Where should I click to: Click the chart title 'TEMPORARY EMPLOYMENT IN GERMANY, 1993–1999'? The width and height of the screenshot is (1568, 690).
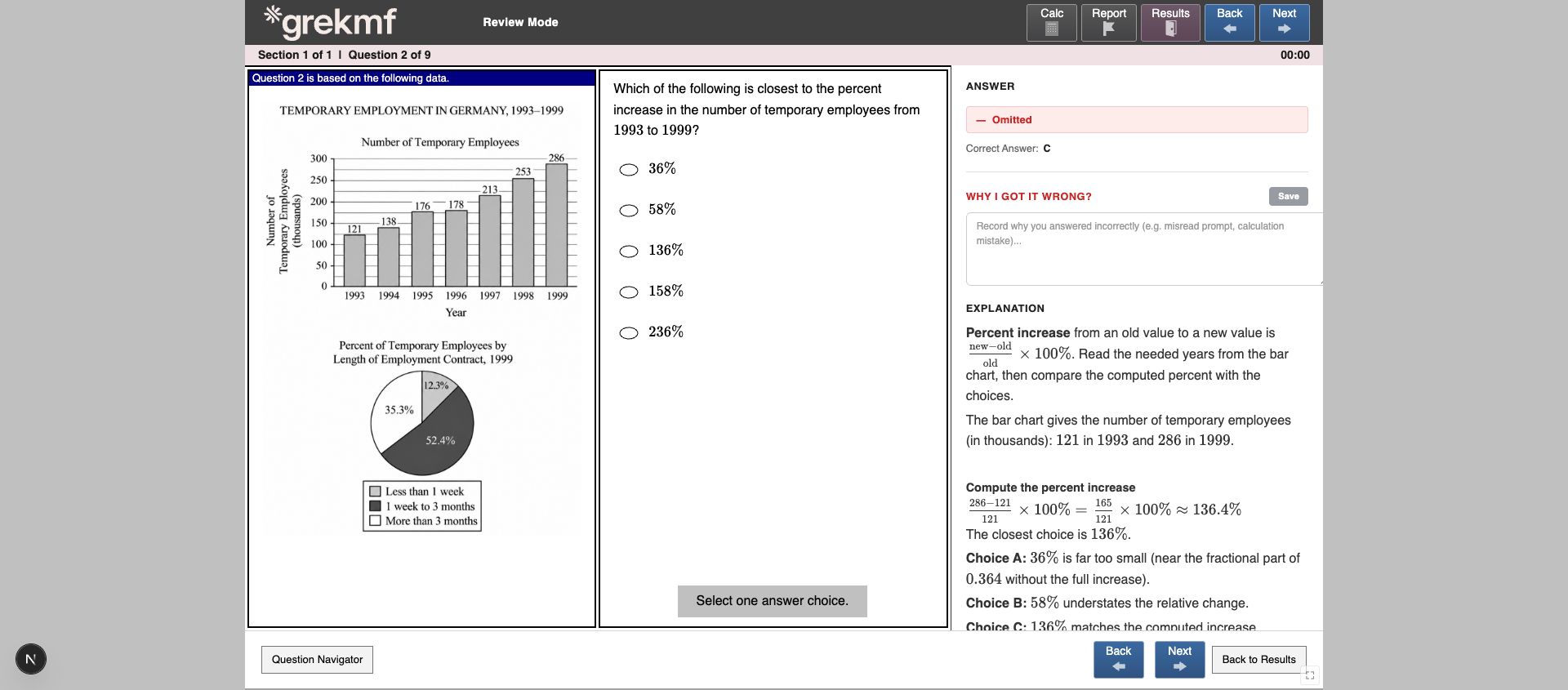tap(421, 110)
